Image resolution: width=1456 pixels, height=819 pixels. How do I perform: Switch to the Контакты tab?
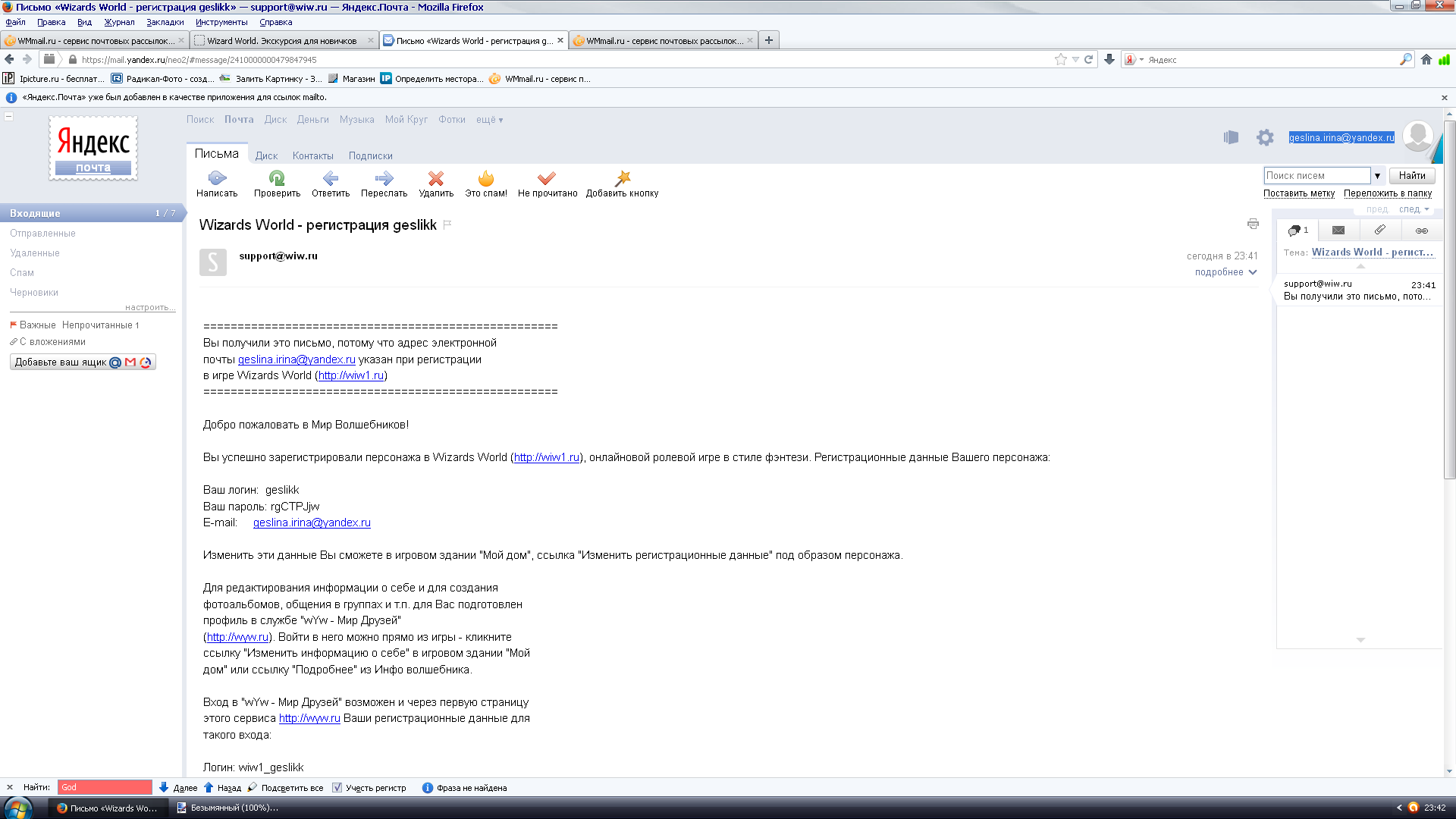pyautogui.click(x=313, y=156)
